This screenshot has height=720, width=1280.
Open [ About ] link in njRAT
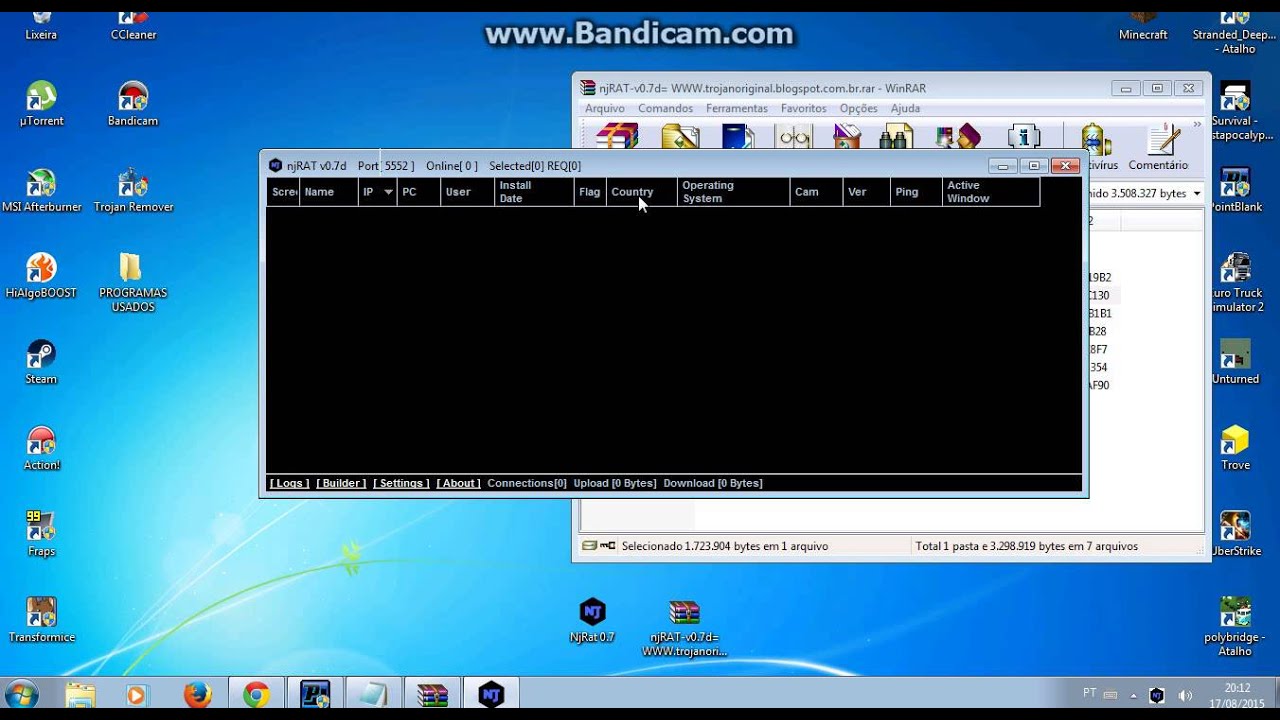point(458,483)
